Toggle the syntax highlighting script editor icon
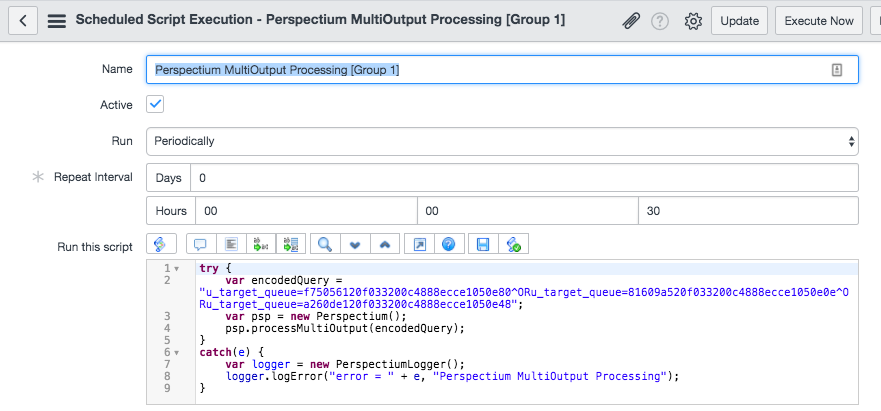This screenshot has width=881, height=411. pos(161,244)
